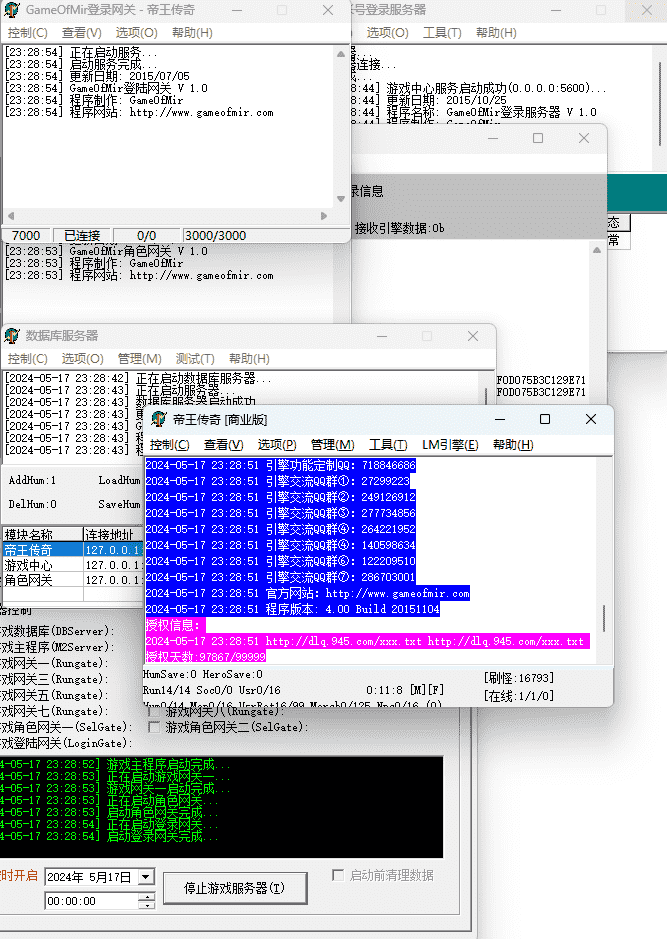Click the 官方网站 http://www.gameofmir.com log line
Image resolution: width=667 pixels, height=939 pixels.
tap(308, 593)
